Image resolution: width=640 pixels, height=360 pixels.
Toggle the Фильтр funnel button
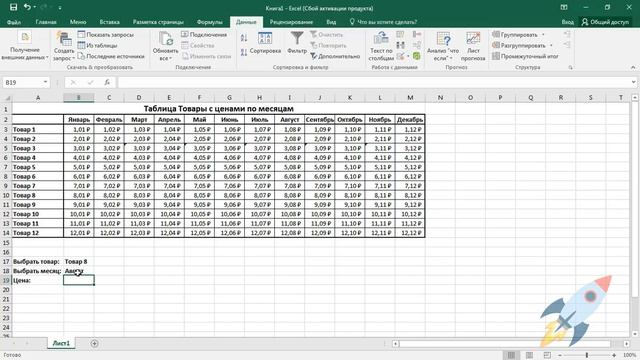click(297, 43)
